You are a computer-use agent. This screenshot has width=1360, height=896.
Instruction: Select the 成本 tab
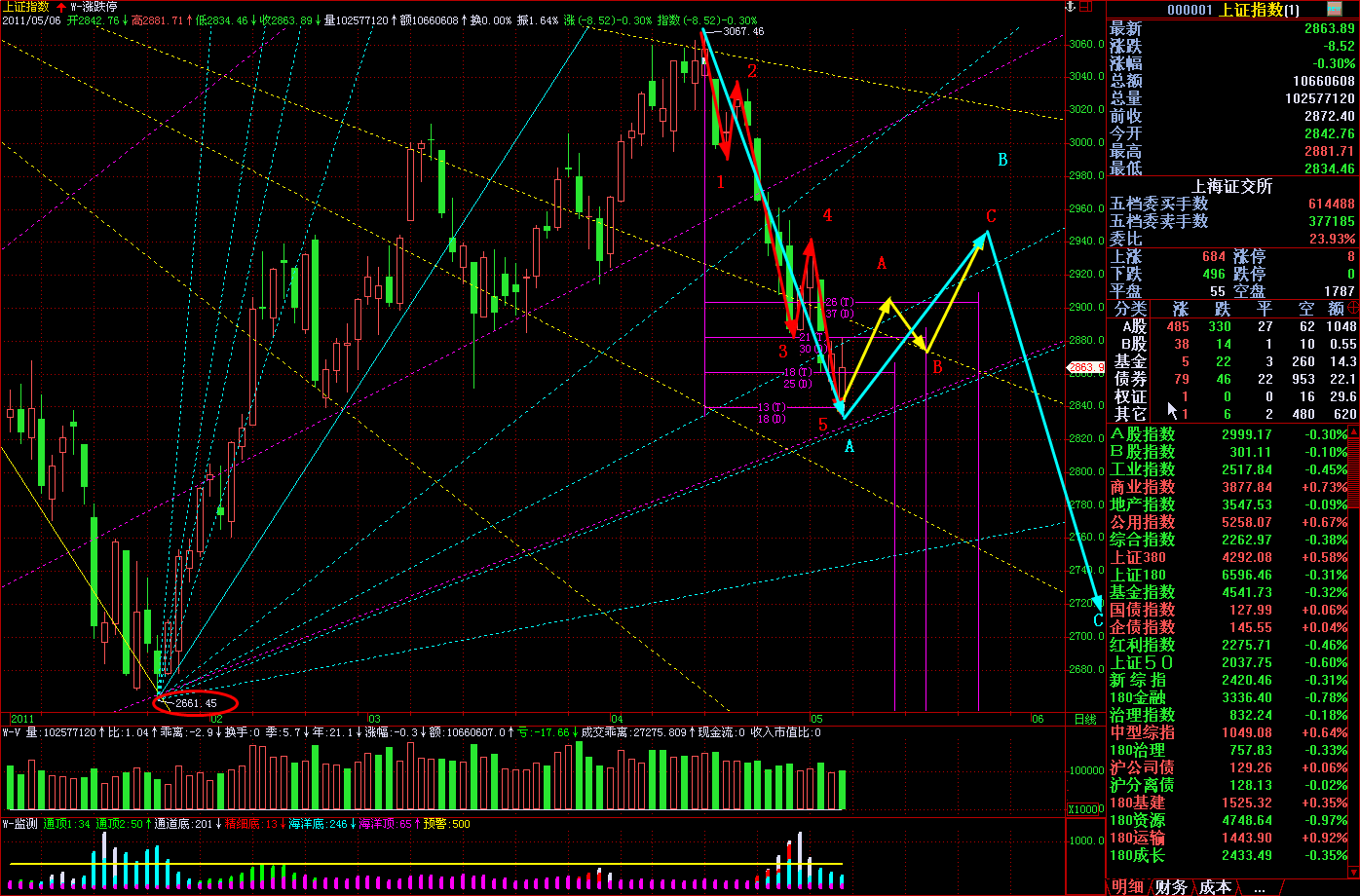pyautogui.click(x=1214, y=886)
